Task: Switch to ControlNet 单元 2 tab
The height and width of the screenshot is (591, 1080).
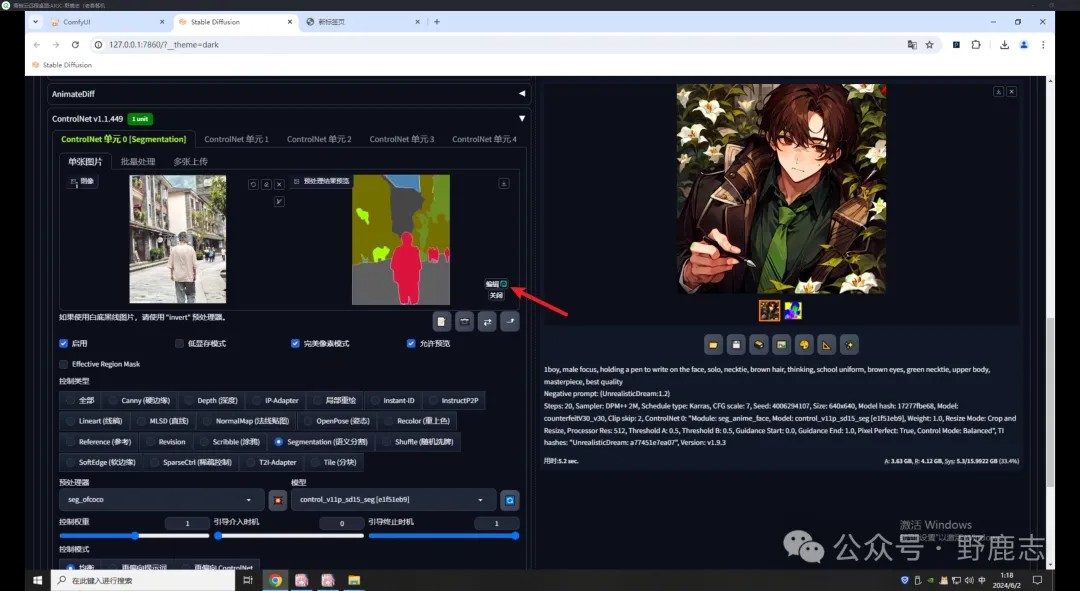Action: tap(319, 139)
